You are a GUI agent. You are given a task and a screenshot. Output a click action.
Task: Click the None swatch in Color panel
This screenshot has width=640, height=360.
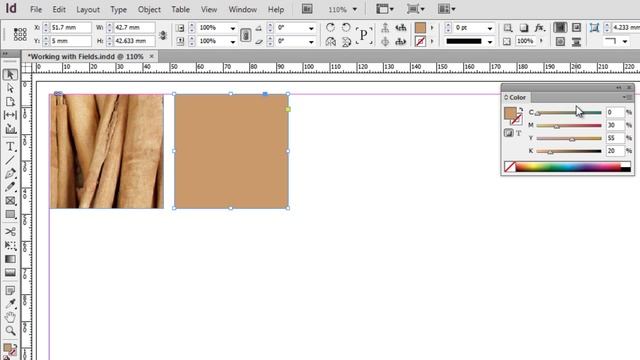[510, 167]
